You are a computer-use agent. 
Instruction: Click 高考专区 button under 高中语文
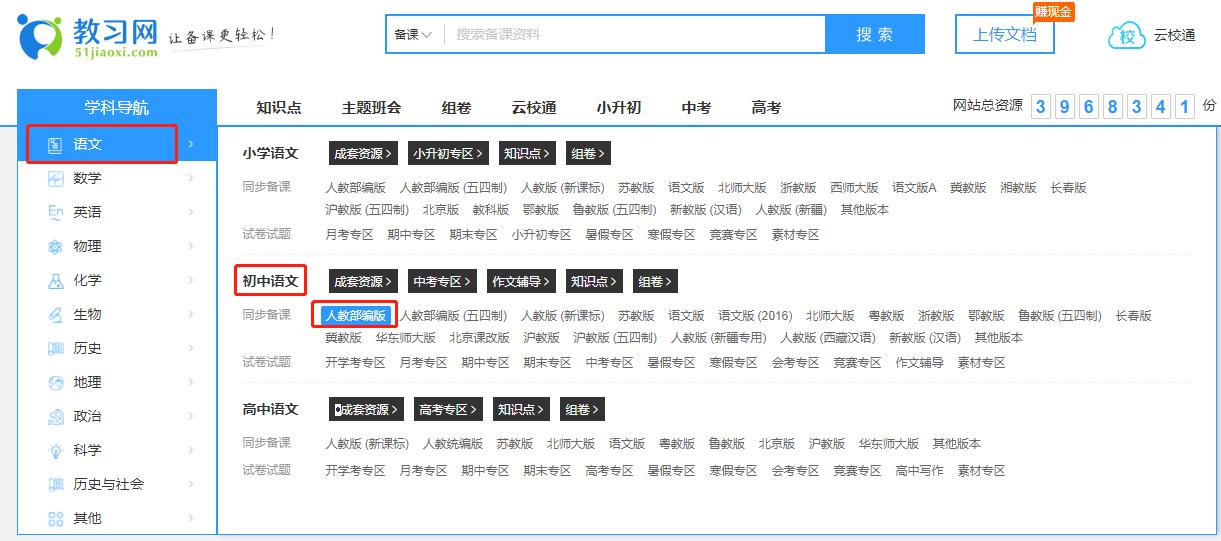(x=448, y=410)
